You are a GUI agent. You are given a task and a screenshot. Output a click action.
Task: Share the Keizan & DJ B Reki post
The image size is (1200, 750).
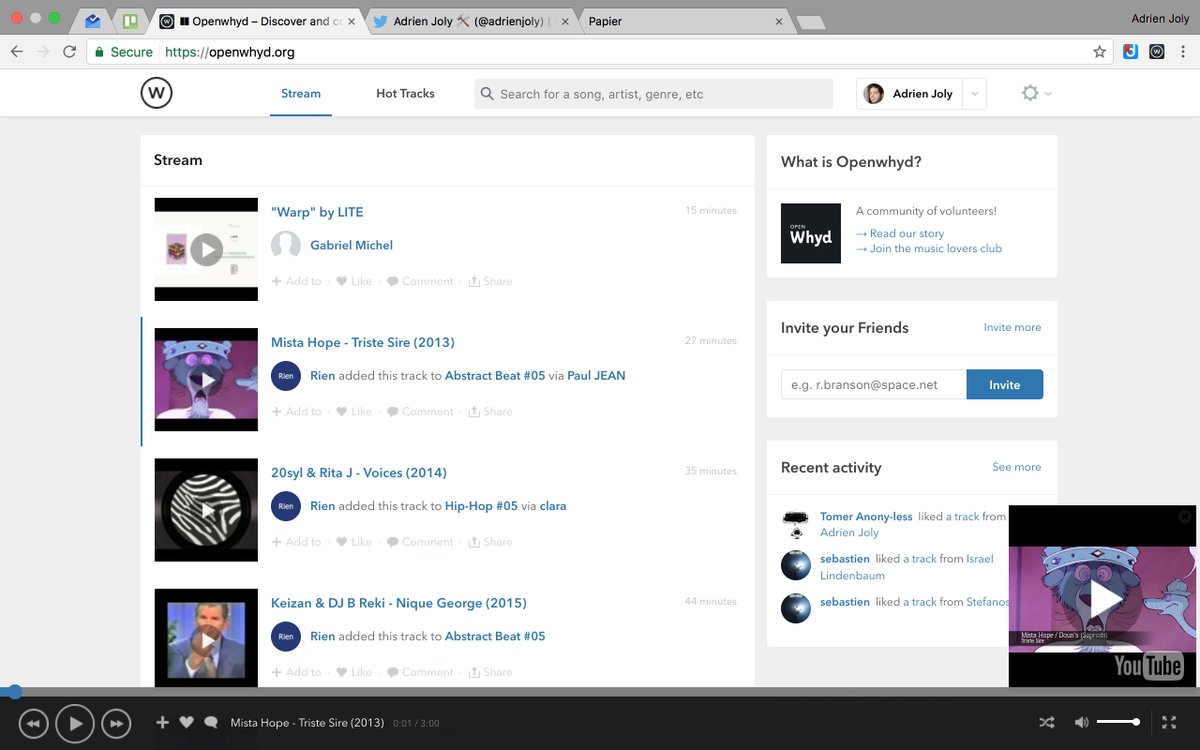tap(490, 672)
